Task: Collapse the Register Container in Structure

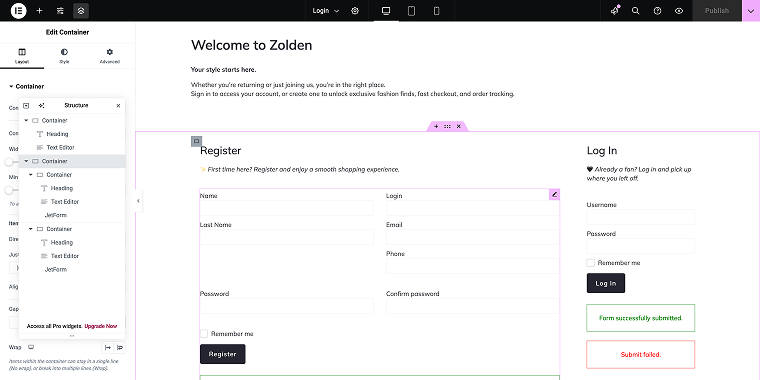Action: coord(31,174)
